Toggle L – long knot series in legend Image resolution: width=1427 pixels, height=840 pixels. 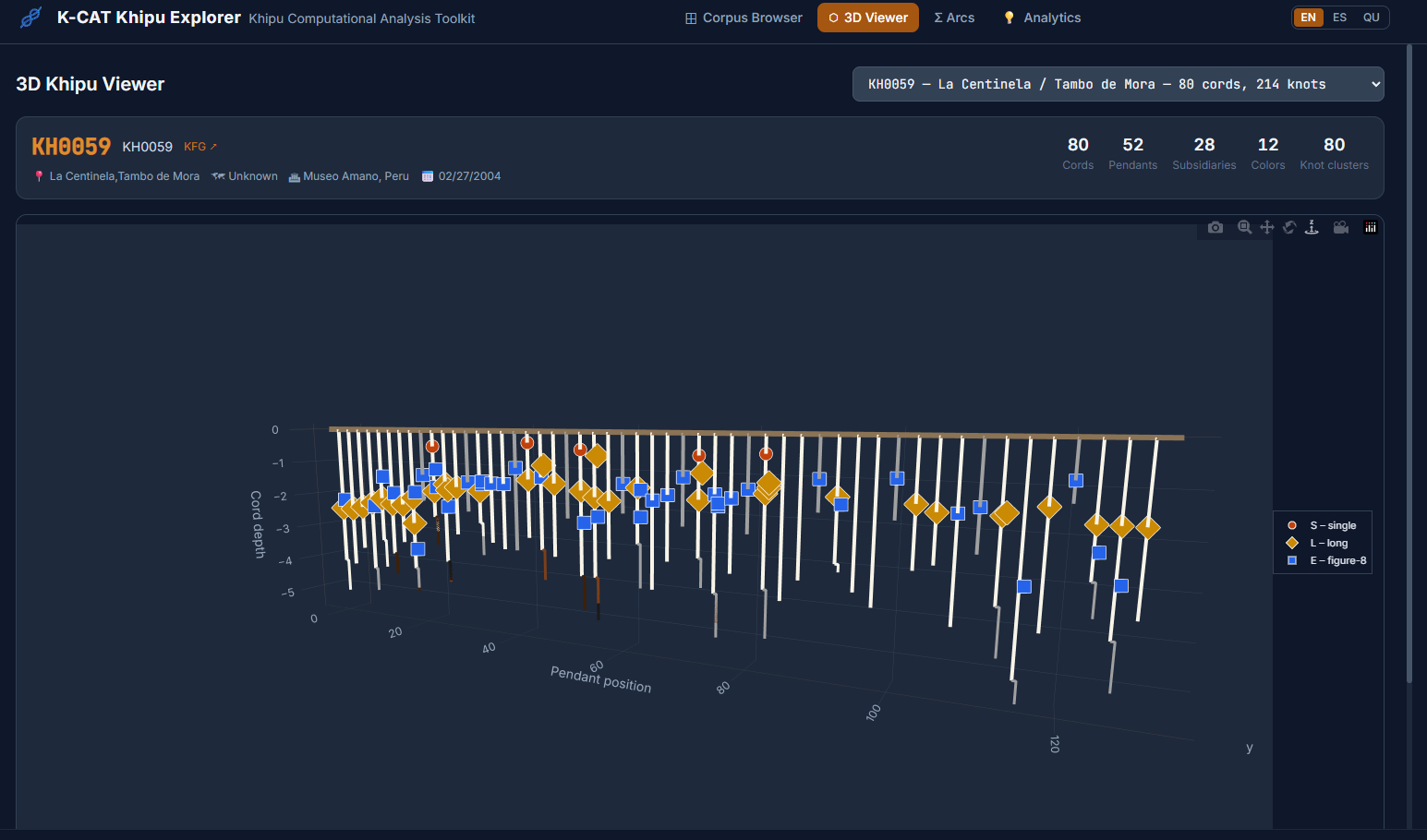[x=1328, y=543]
